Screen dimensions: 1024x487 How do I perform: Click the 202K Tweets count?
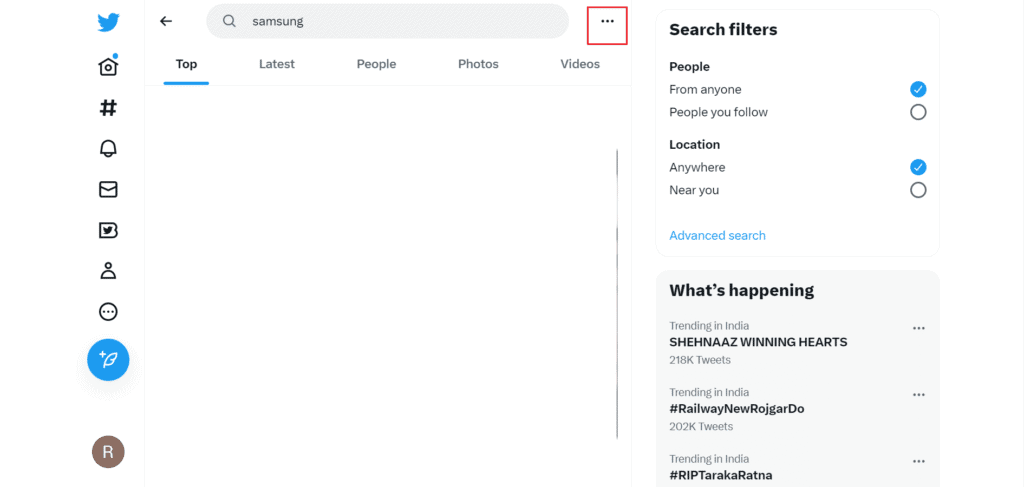[x=701, y=426]
